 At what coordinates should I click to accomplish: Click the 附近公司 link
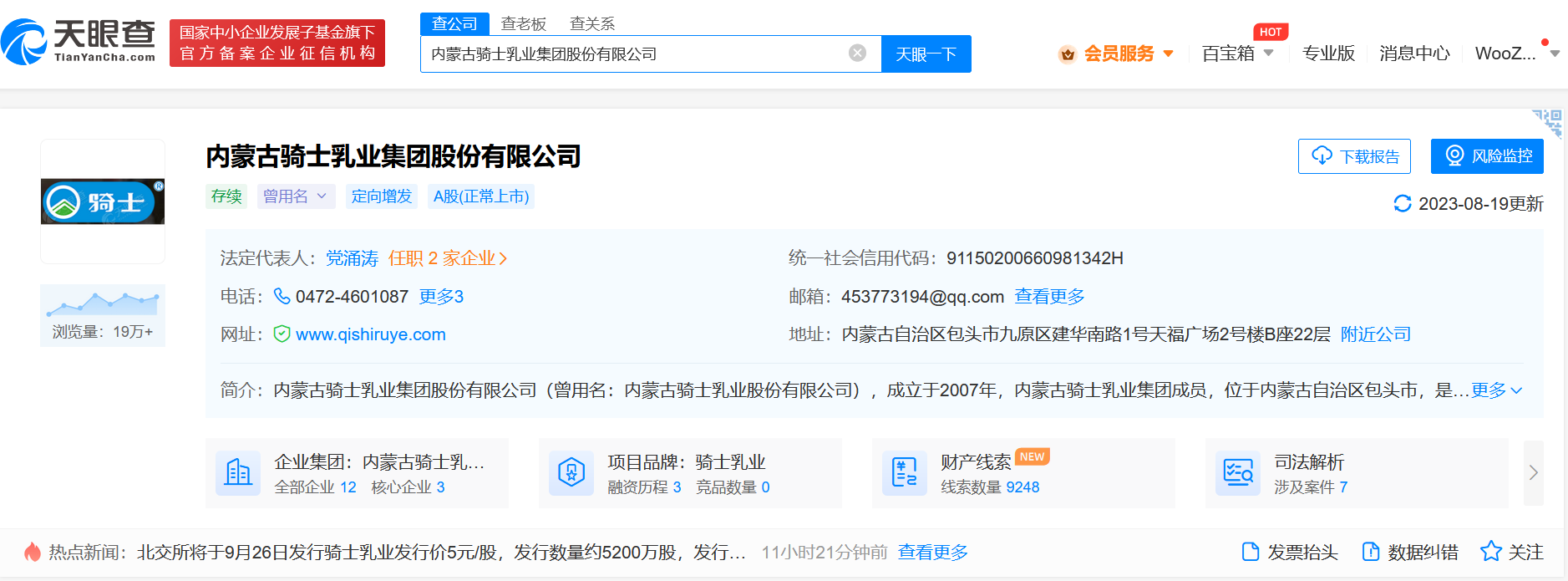pyautogui.click(x=1376, y=334)
